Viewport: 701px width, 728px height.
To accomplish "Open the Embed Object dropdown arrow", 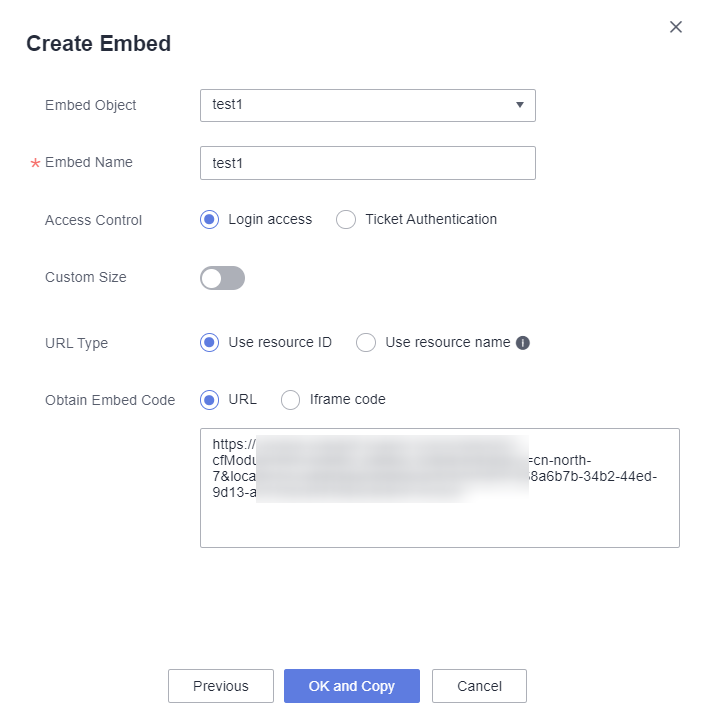I will pyautogui.click(x=520, y=105).
